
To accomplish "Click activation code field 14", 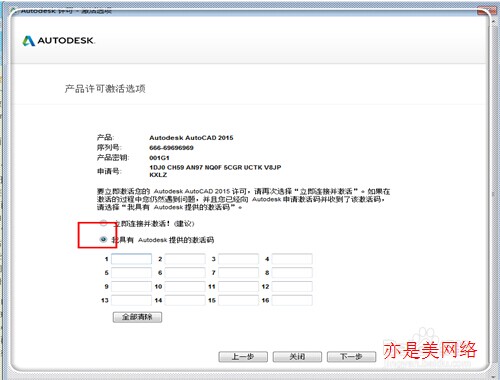I will click(185, 300).
